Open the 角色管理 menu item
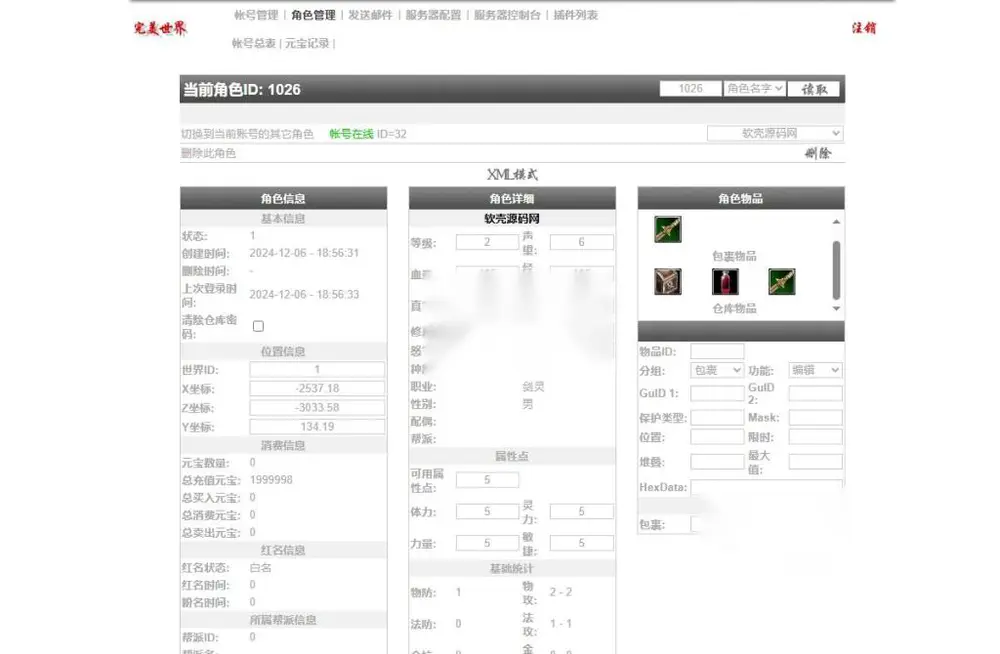Image resolution: width=1000 pixels, height=654 pixels. pyautogui.click(x=313, y=15)
